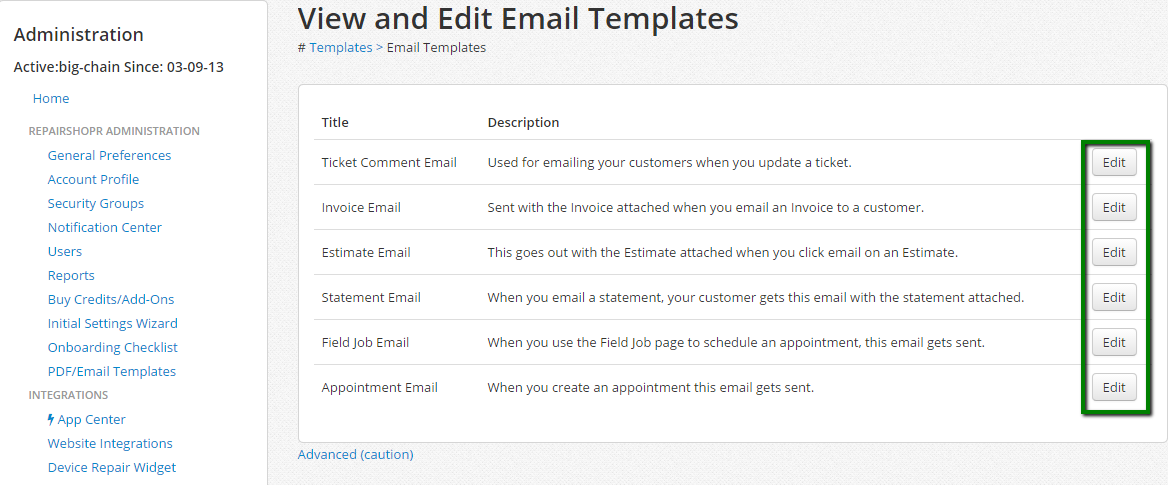Open Reports from the sidebar
1168x485 pixels.
[71, 276]
